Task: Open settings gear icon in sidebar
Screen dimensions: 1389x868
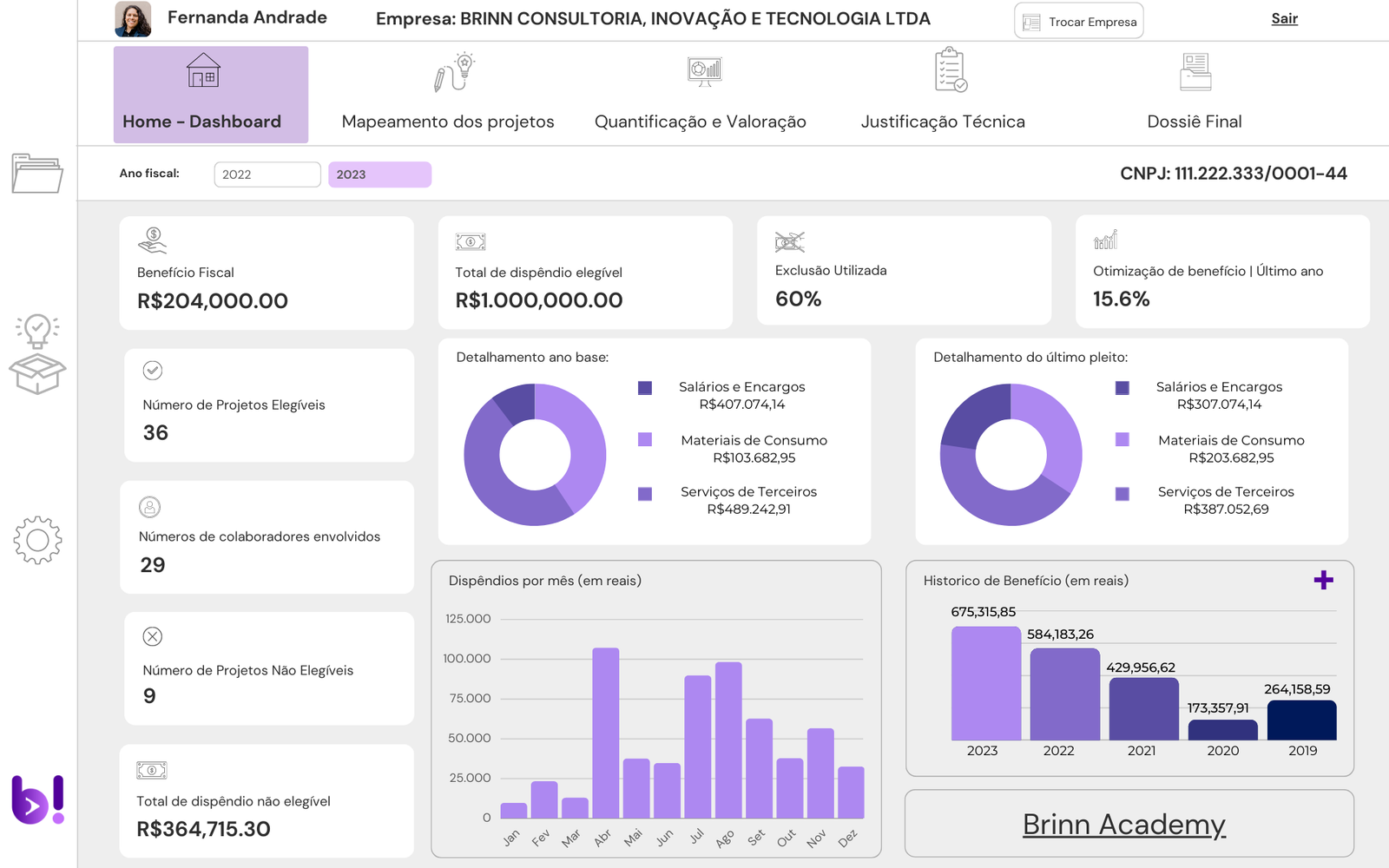Action: pos(37,540)
